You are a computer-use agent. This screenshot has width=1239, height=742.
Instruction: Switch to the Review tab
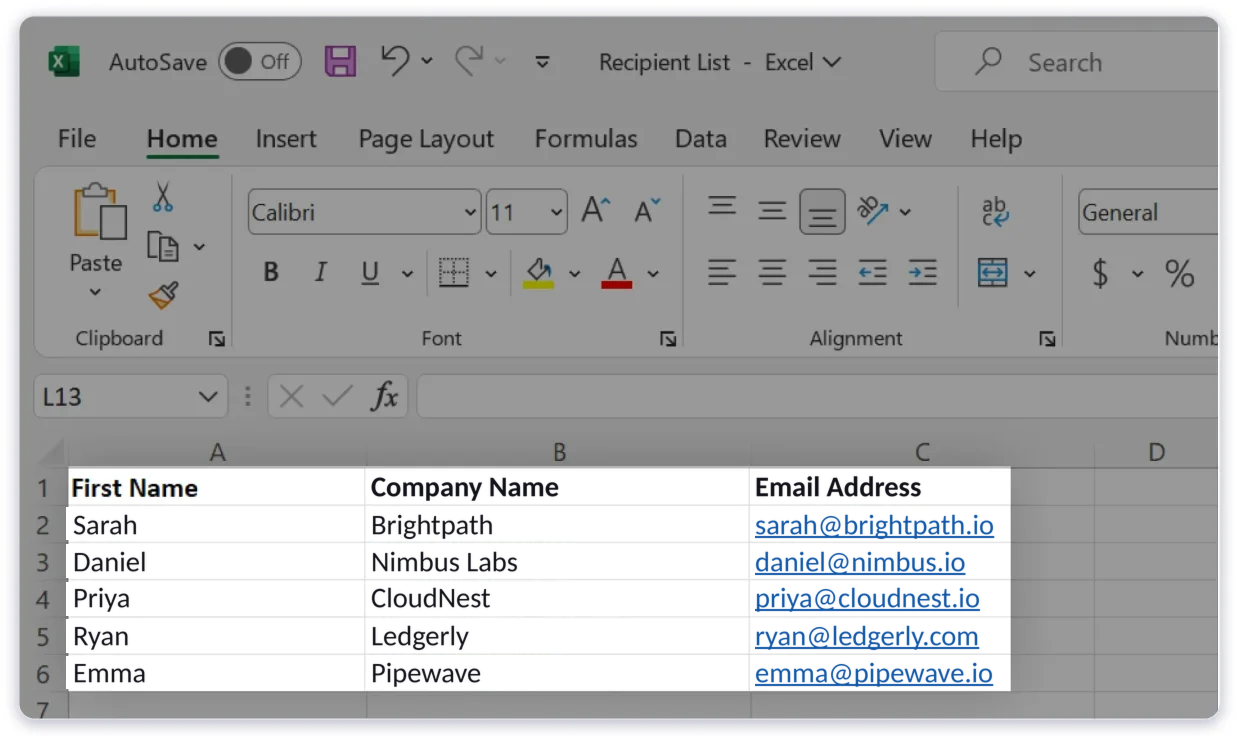pyautogui.click(x=802, y=139)
